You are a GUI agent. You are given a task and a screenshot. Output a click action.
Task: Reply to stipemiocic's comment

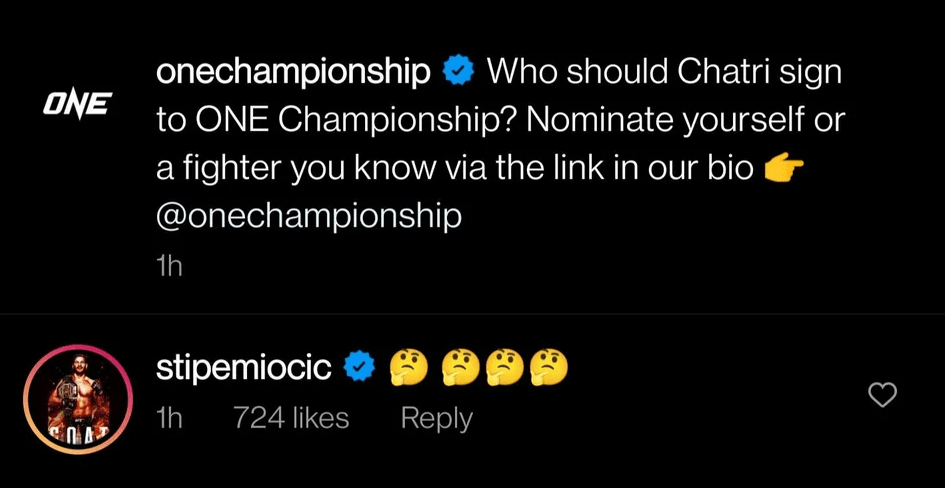(436, 418)
